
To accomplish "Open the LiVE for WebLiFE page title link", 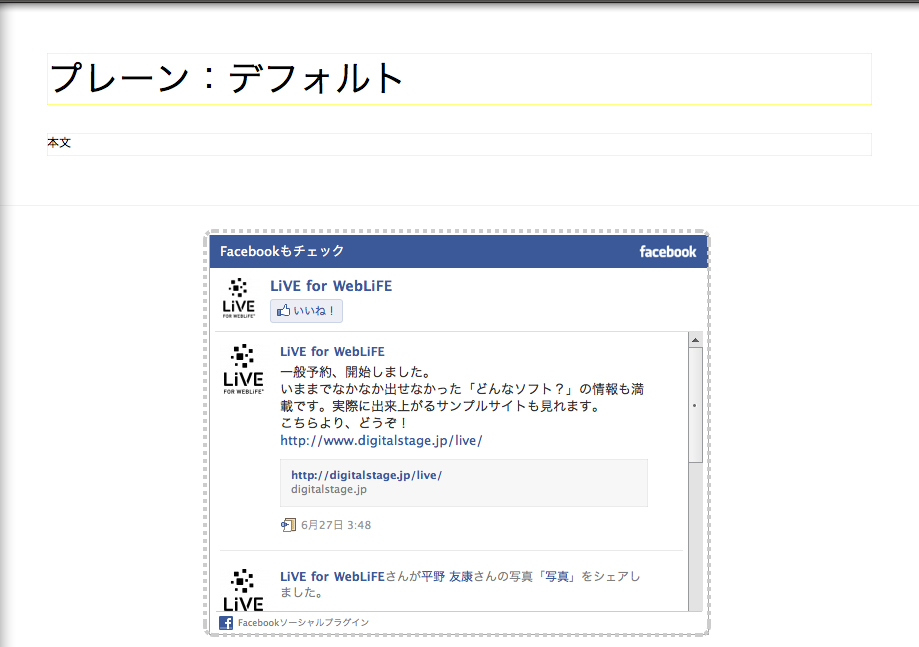I will tap(331, 286).
